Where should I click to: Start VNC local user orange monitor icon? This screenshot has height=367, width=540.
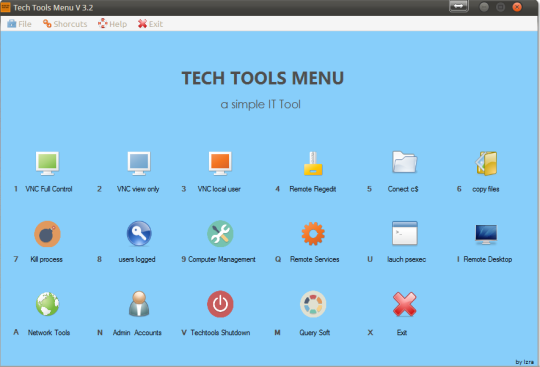pos(220,163)
